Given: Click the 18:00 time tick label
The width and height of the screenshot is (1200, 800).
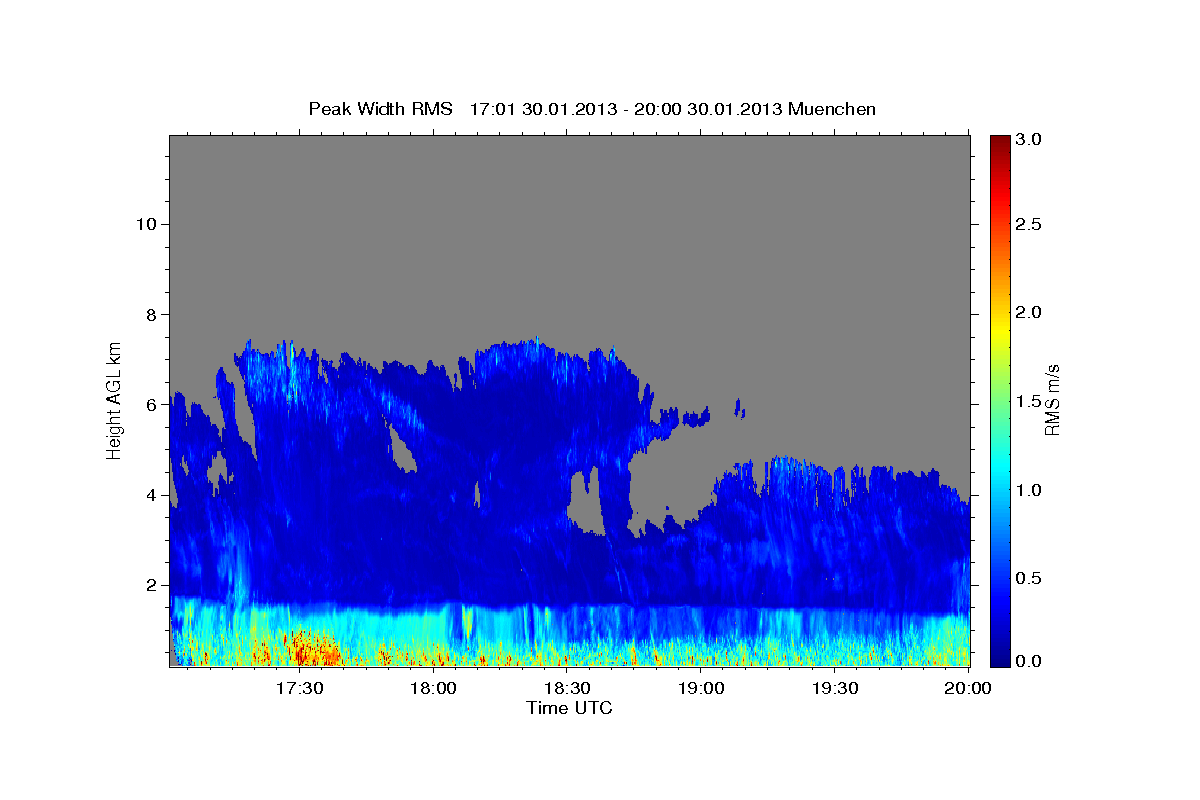Looking at the screenshot, I should [433, 689].
